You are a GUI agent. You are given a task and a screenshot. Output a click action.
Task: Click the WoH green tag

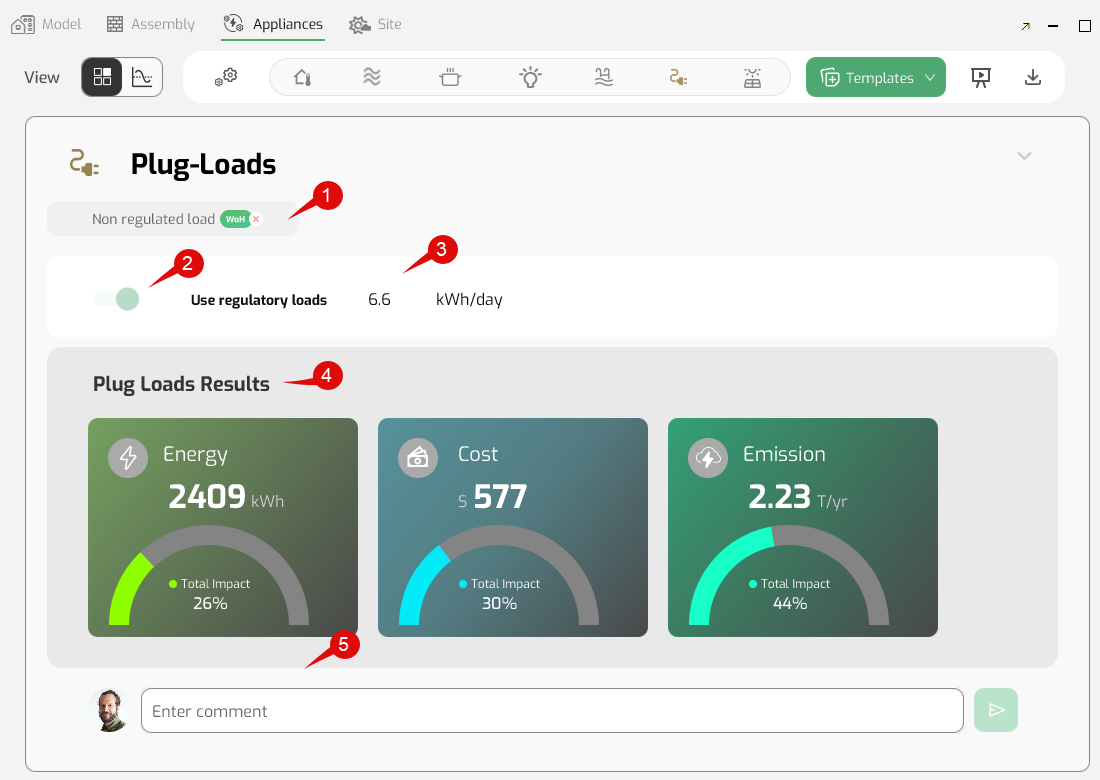(236, 219)
